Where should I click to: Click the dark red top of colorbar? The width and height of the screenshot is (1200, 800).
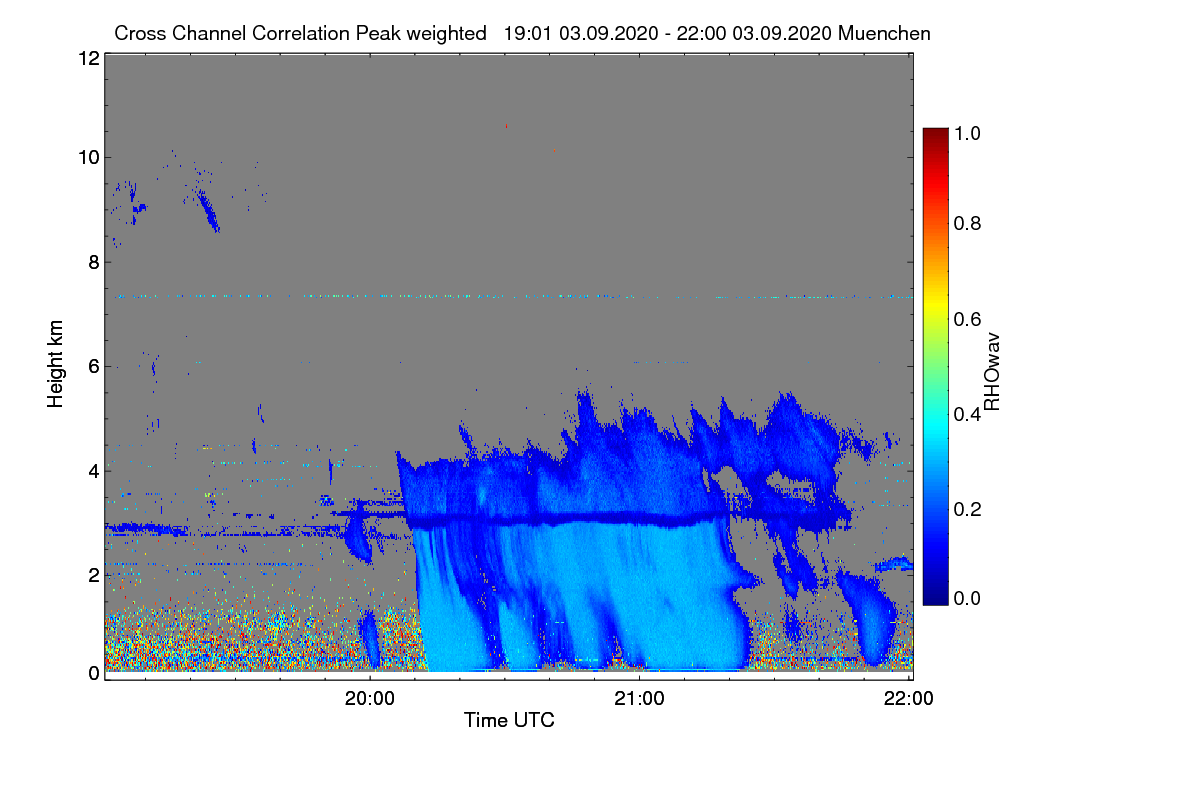click(935, 136)
